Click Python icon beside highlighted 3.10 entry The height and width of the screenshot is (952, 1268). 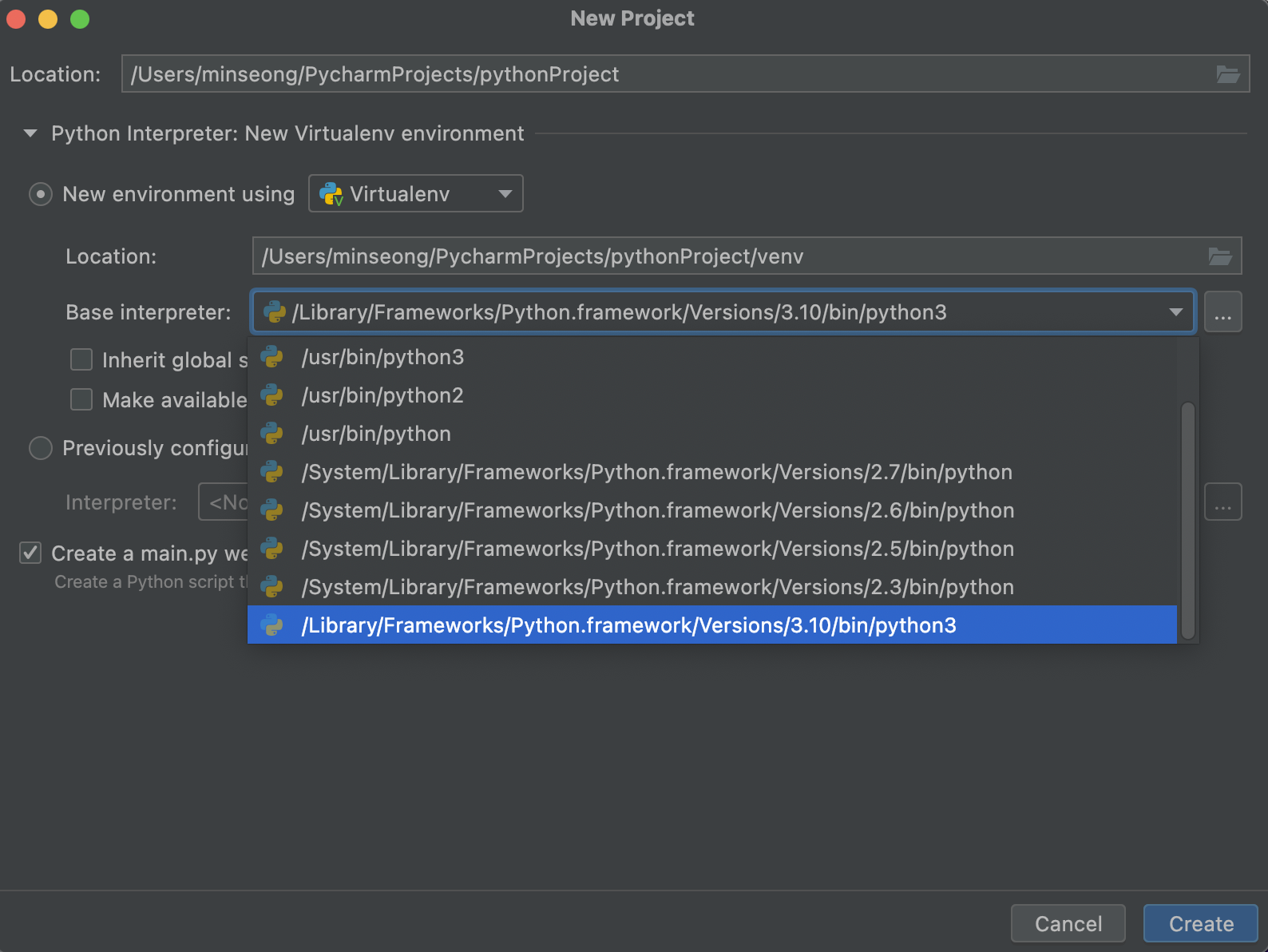tap(272, 625)
